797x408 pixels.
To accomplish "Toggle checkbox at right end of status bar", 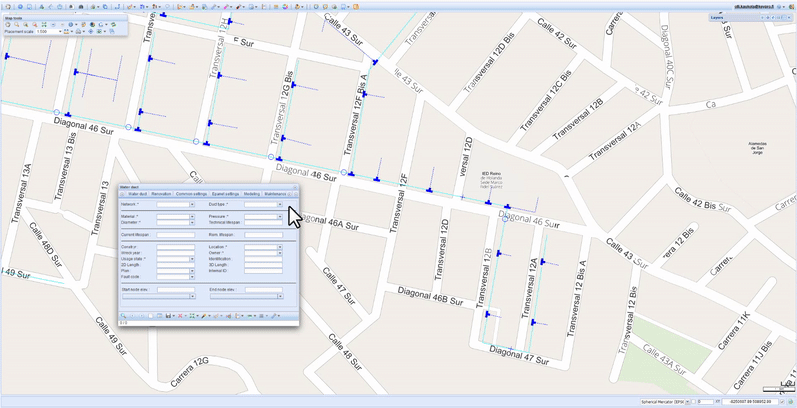I will (x=782, y=402).
